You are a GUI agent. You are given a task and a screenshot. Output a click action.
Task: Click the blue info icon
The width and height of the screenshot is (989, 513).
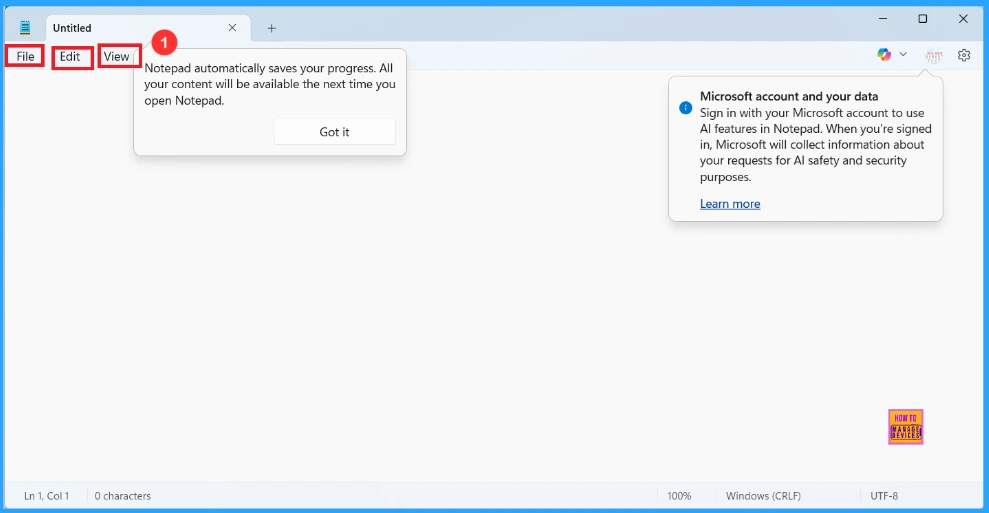tap(686, 108)
